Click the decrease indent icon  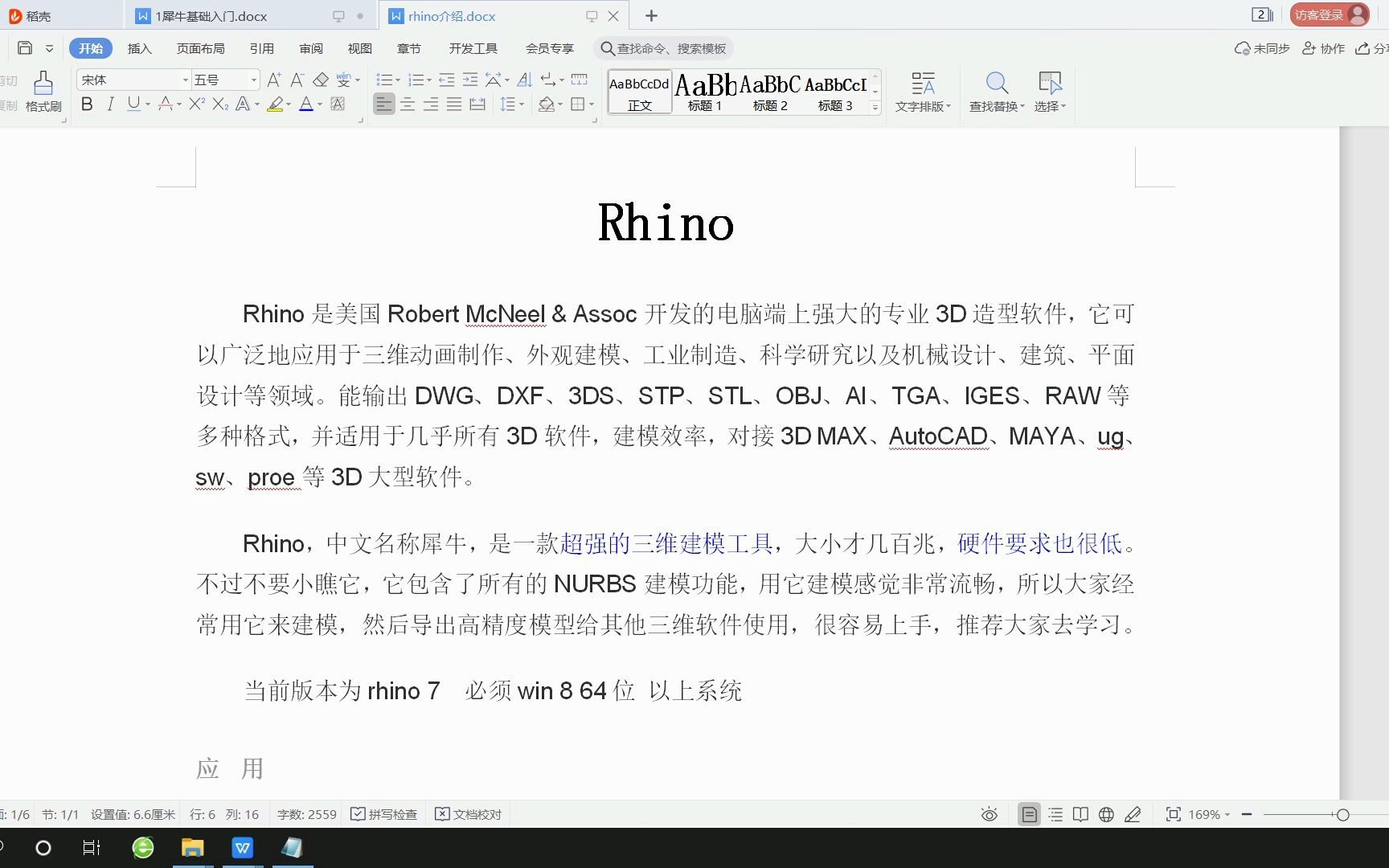[447, 80]
